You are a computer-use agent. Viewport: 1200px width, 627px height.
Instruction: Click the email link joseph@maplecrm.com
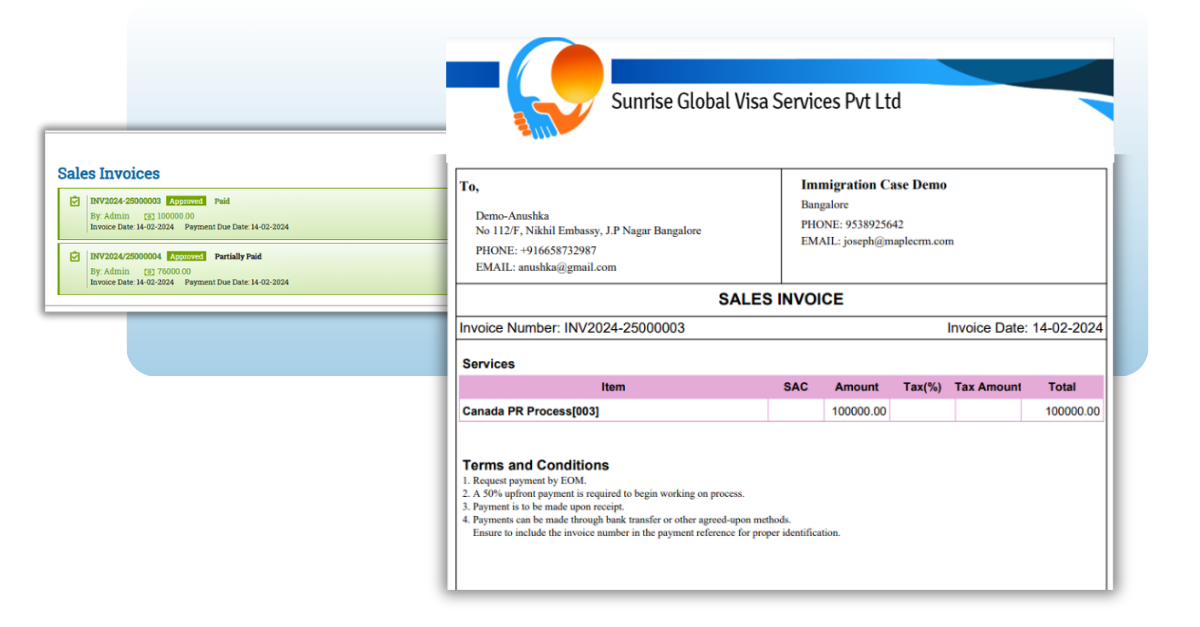(900, 241)
